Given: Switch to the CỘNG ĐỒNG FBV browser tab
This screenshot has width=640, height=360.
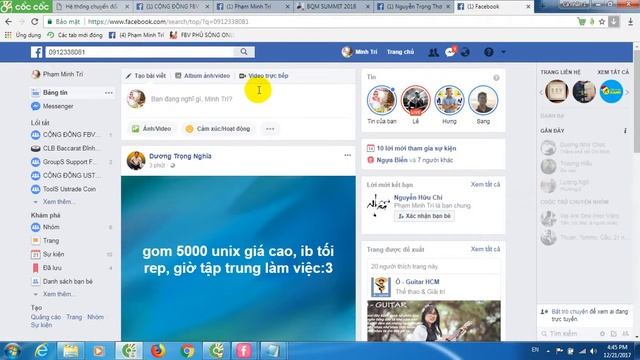Looking at the screenshot, I should 173,7.
